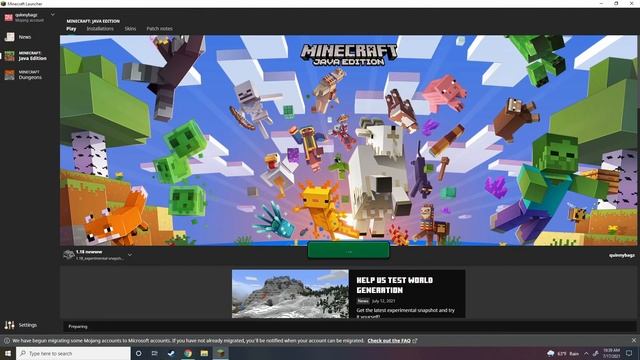
Task: Select Minecraft Dungeons in sidebar
Action: tap(23, 75)
